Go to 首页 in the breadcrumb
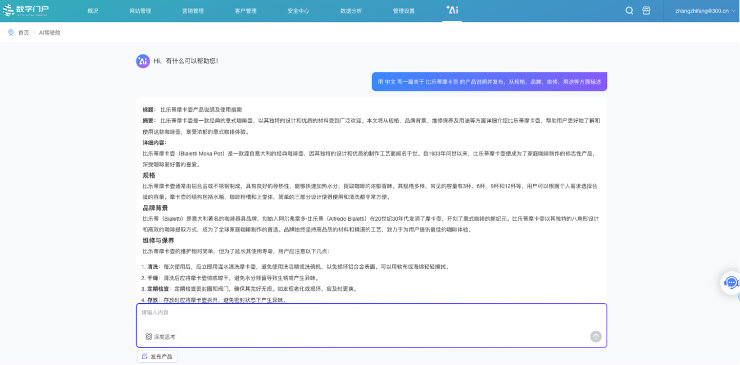This screenshot has width=740, height=365. [x=24, y=33]
